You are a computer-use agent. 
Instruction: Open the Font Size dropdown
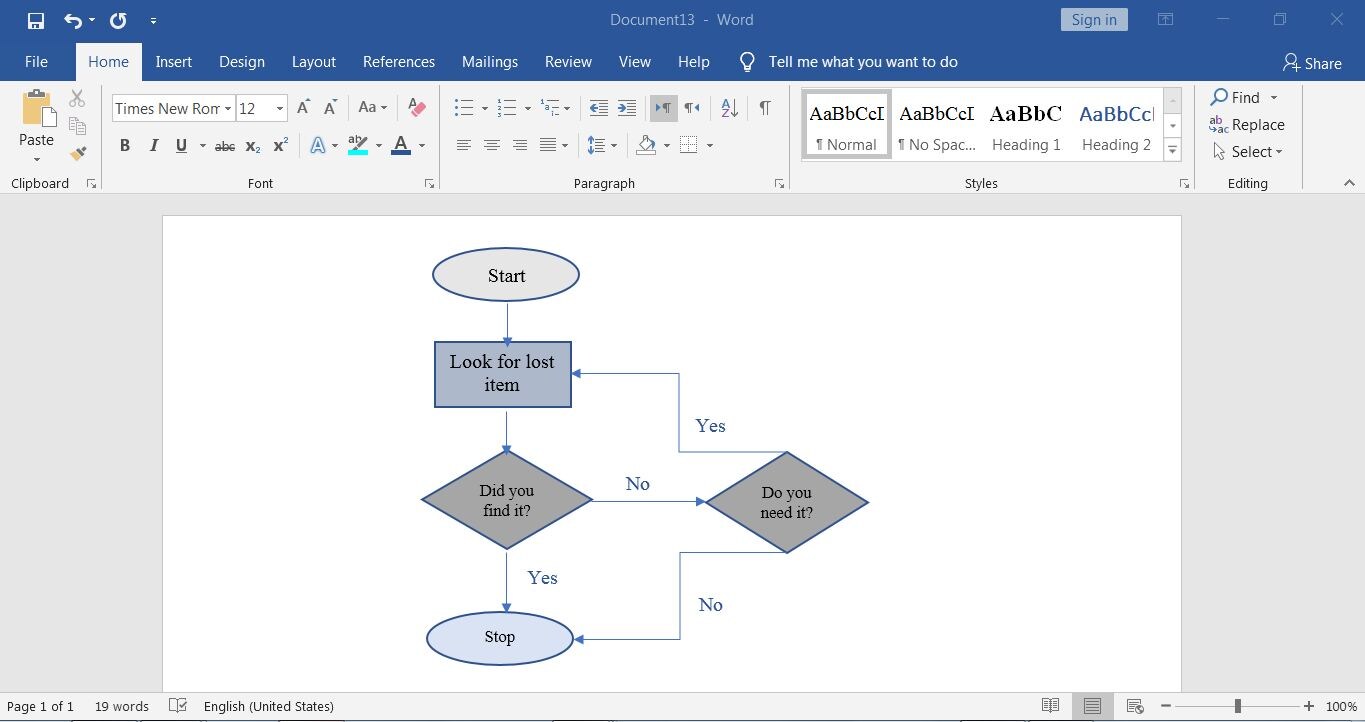point(279,108)
